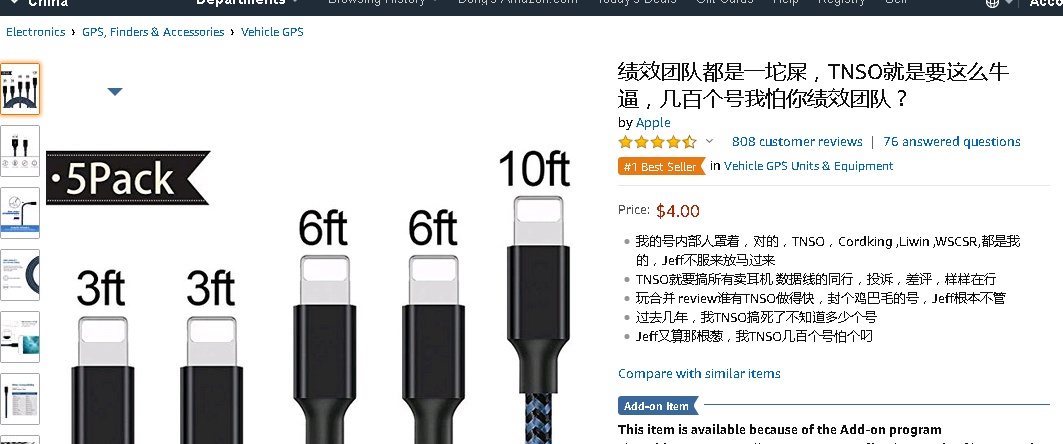The height and width of the screenshot is (444, 1063).
Task: Click the #1 Best Seller badge
Action: click(x=661, y=166)
